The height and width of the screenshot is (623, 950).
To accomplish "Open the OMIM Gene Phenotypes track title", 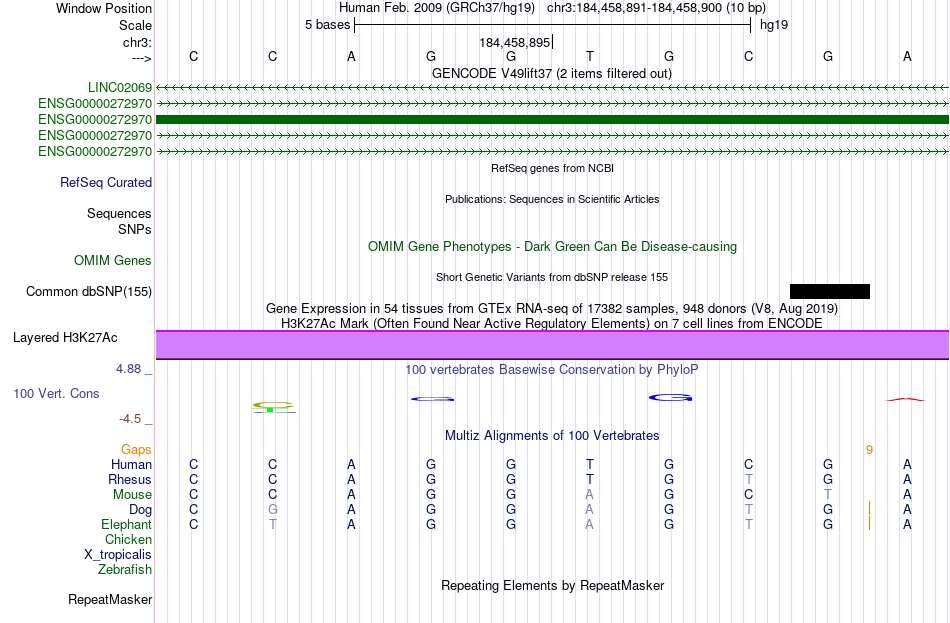I will pyautogui.click(x=552, y=247).
